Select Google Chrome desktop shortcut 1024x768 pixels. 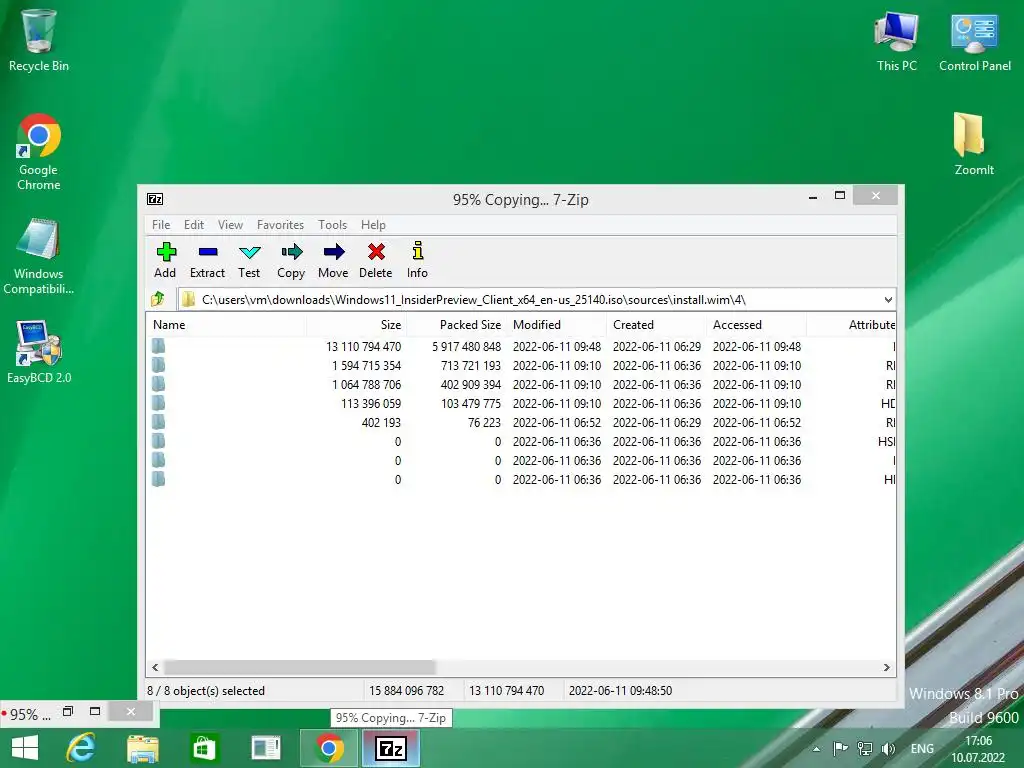[x=39, y=152]
